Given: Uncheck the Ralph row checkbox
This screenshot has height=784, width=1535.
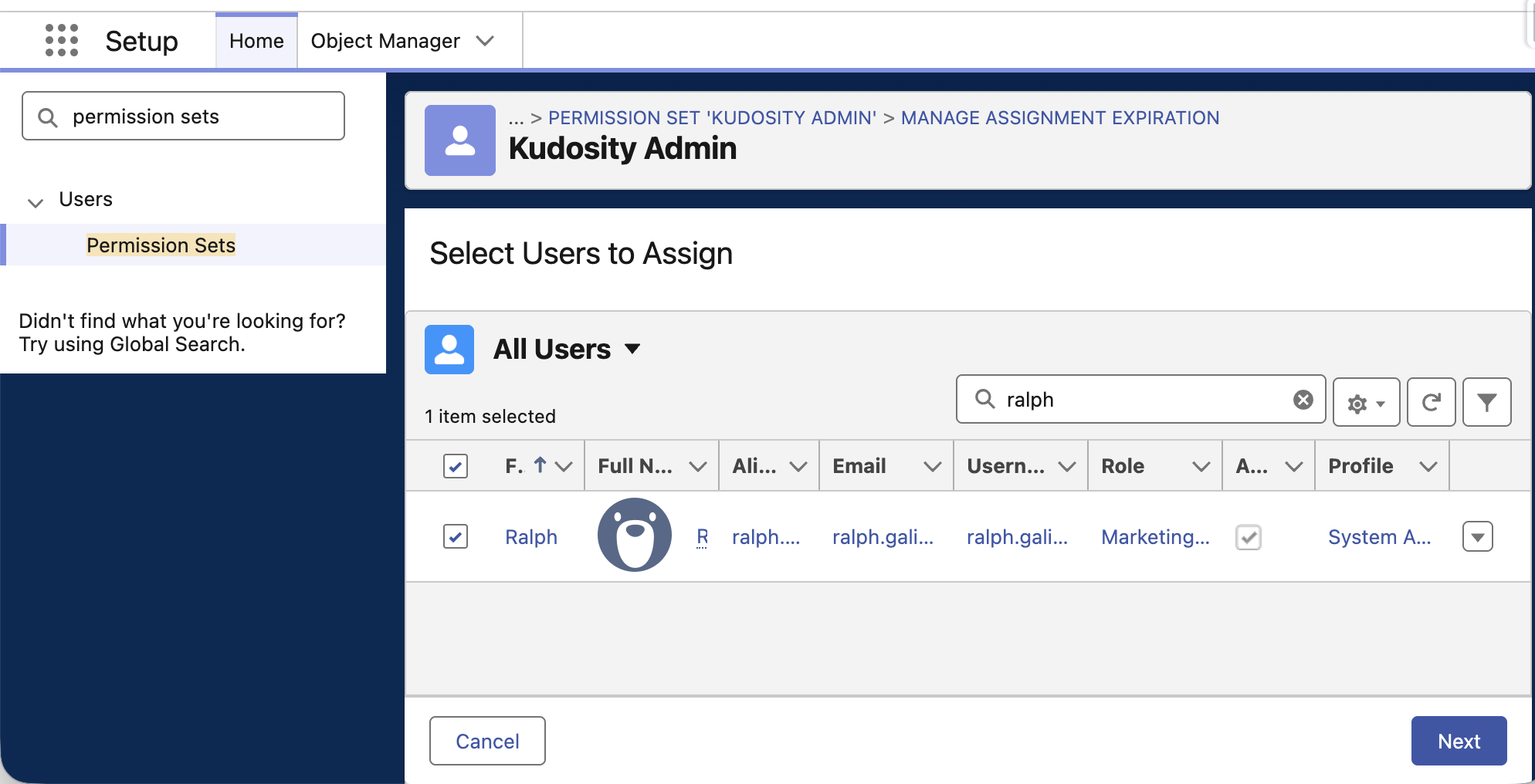Looking at the screenshot, I should [x=456, y=536].
